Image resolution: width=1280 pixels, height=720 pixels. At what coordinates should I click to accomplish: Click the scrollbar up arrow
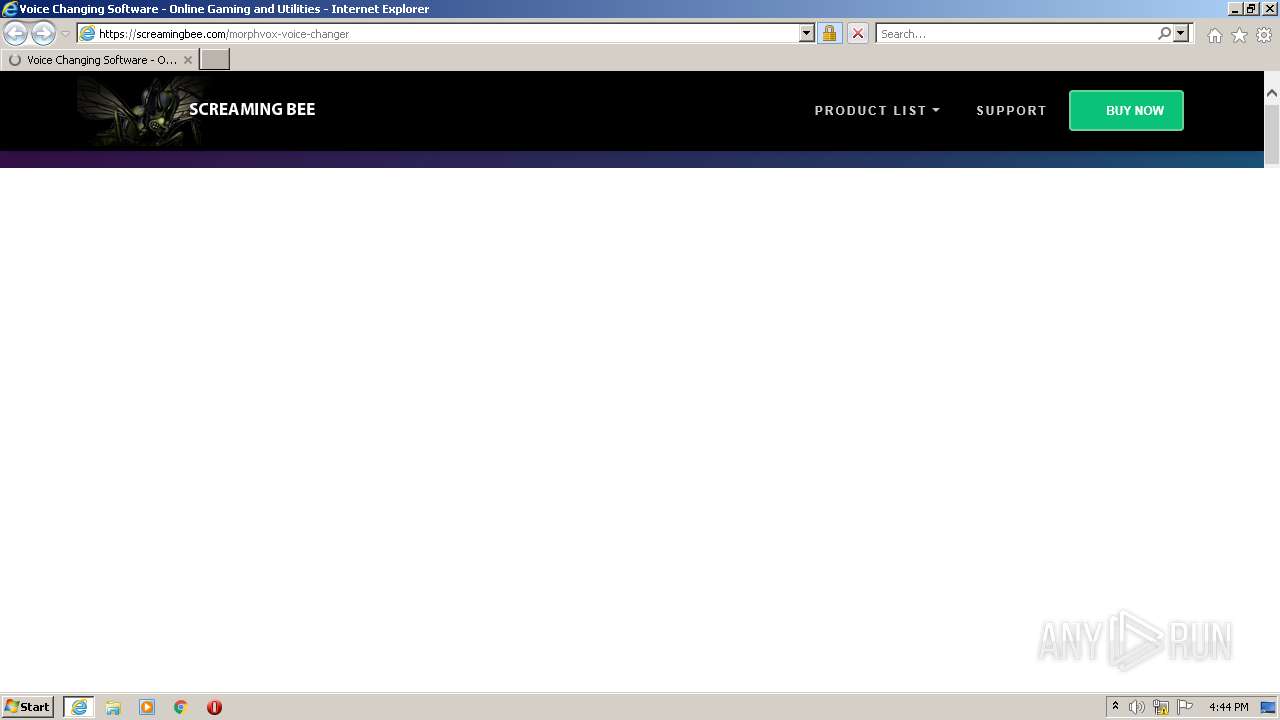pos(1272,93)
